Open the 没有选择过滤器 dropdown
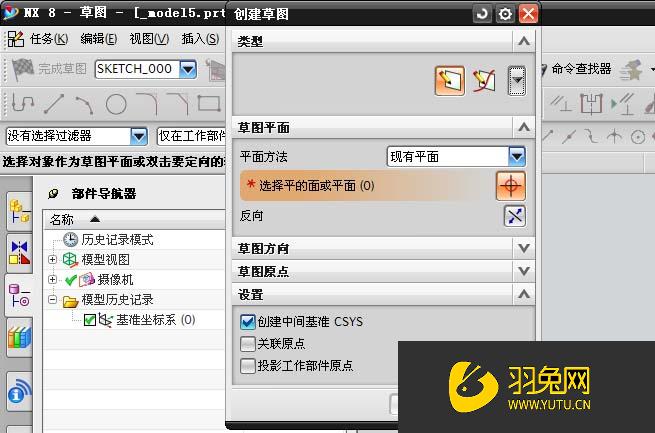This screenshot has height=433, width=655. click(x=139, y=136)
